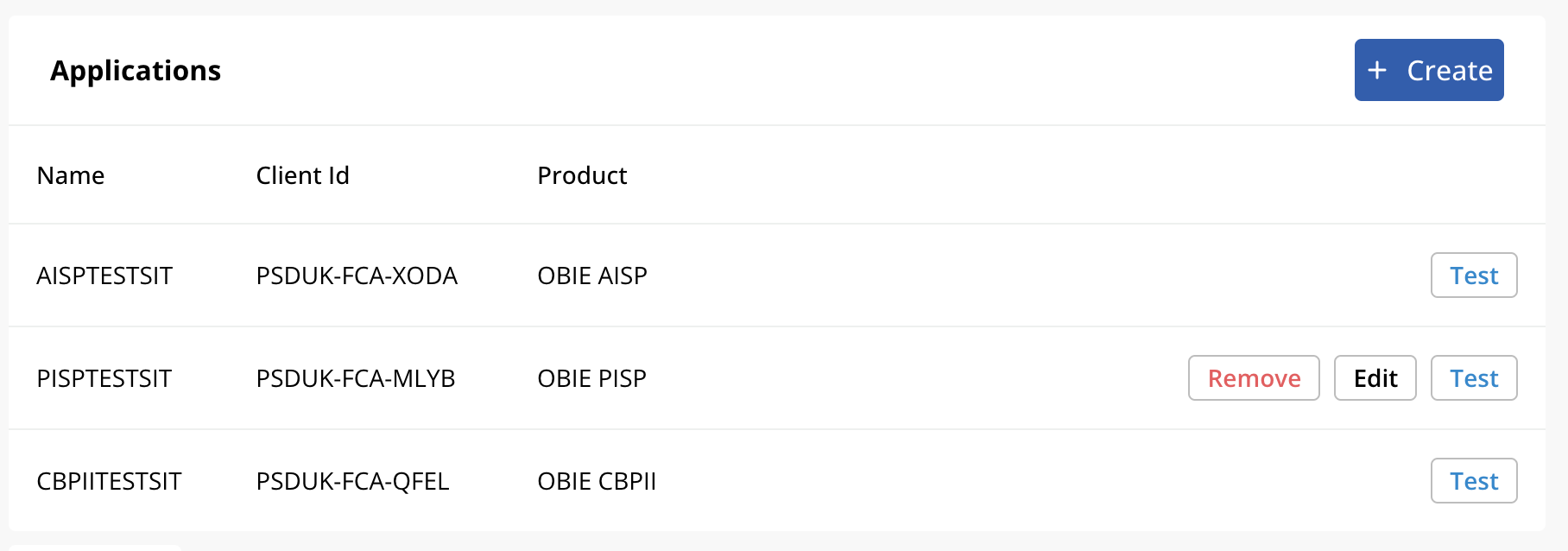Image resolution: width=1568 pixels, height=551 pixels.
Task: Click the OBIE PISP product cell
Action: (x=591, y=378)
